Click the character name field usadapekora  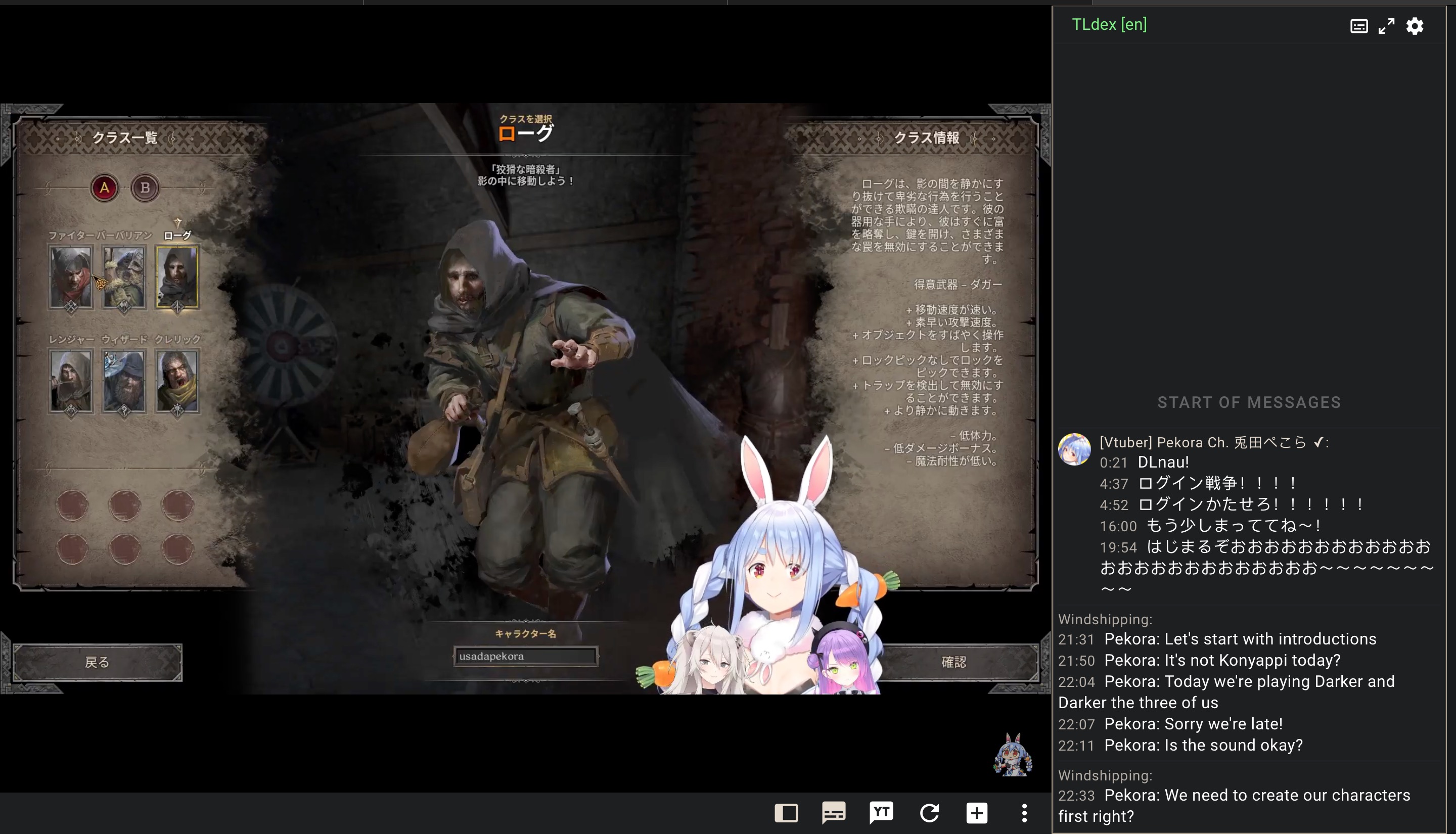click(x=525, y=656)
